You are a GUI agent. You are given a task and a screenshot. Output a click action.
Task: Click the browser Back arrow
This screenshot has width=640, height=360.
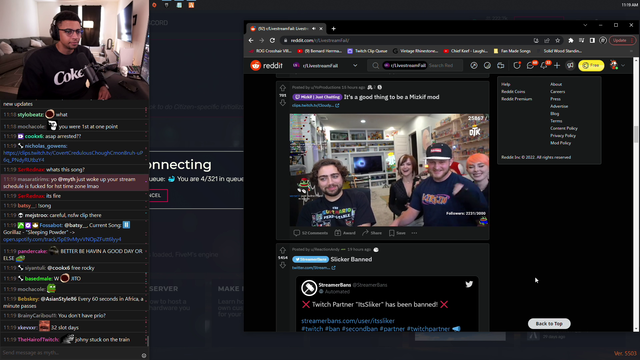[251, 40]
